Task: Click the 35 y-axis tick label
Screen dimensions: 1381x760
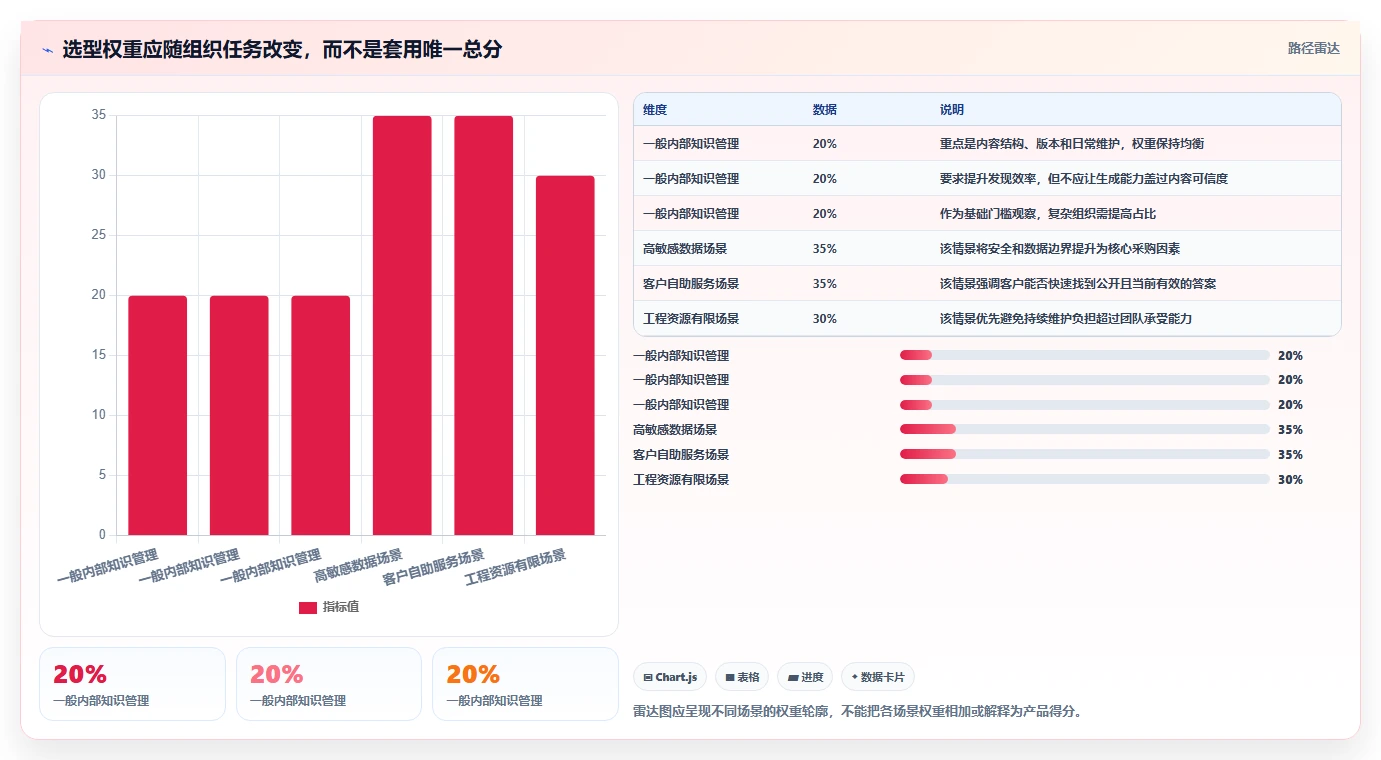Action: point(99,115)
